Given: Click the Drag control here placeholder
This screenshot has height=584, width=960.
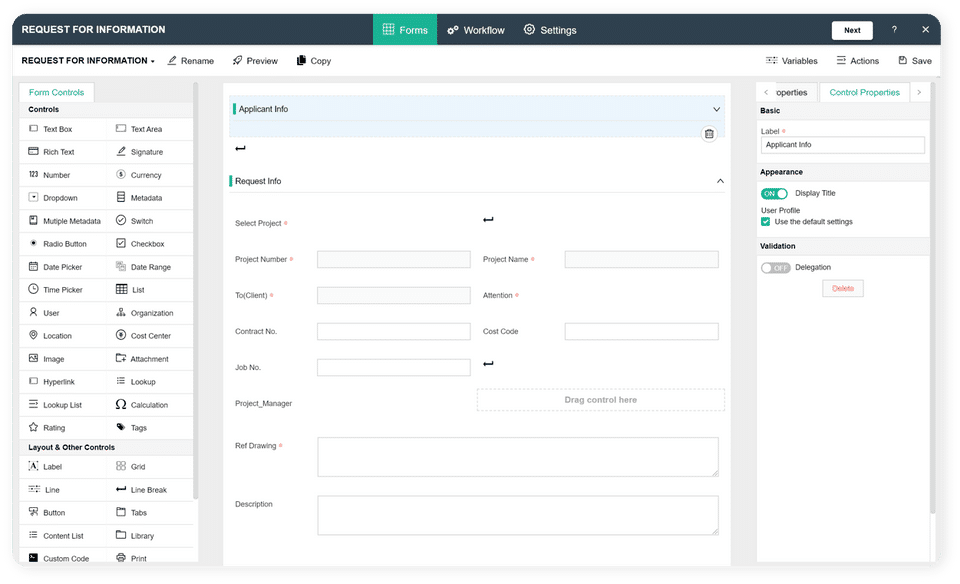Looking at the screenshot, I should pyautogui.click(x=601, y=400).
